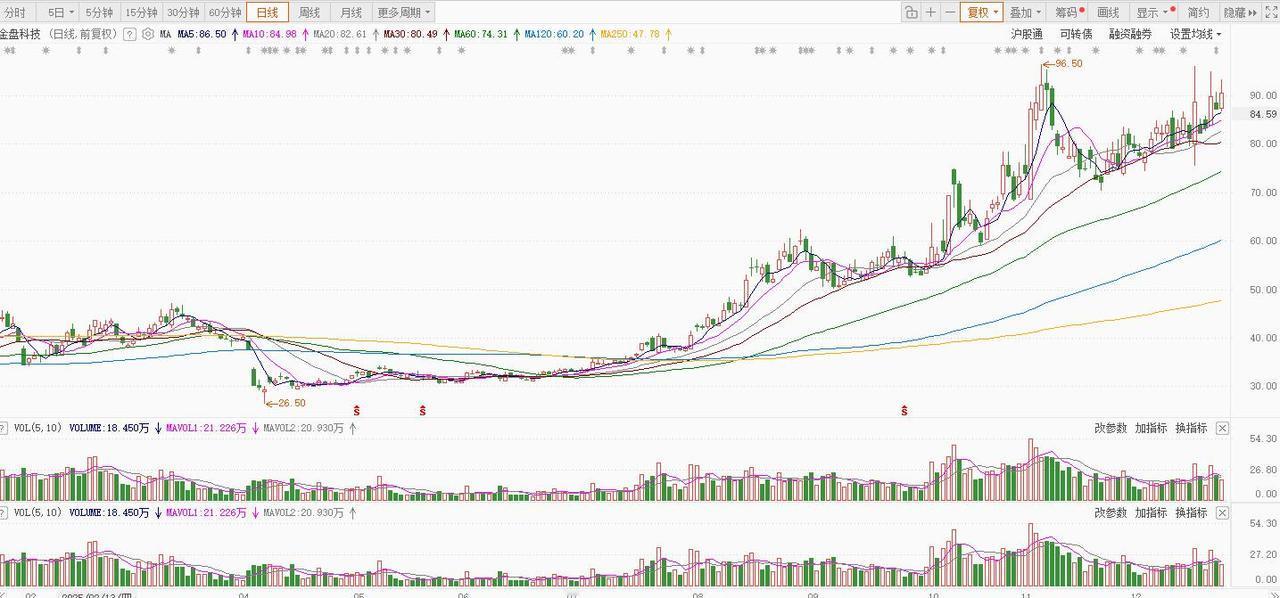This screenshot has width=1280, height=598.
Task: Click the S marker near month 05
Action: (x=357, y=411)
